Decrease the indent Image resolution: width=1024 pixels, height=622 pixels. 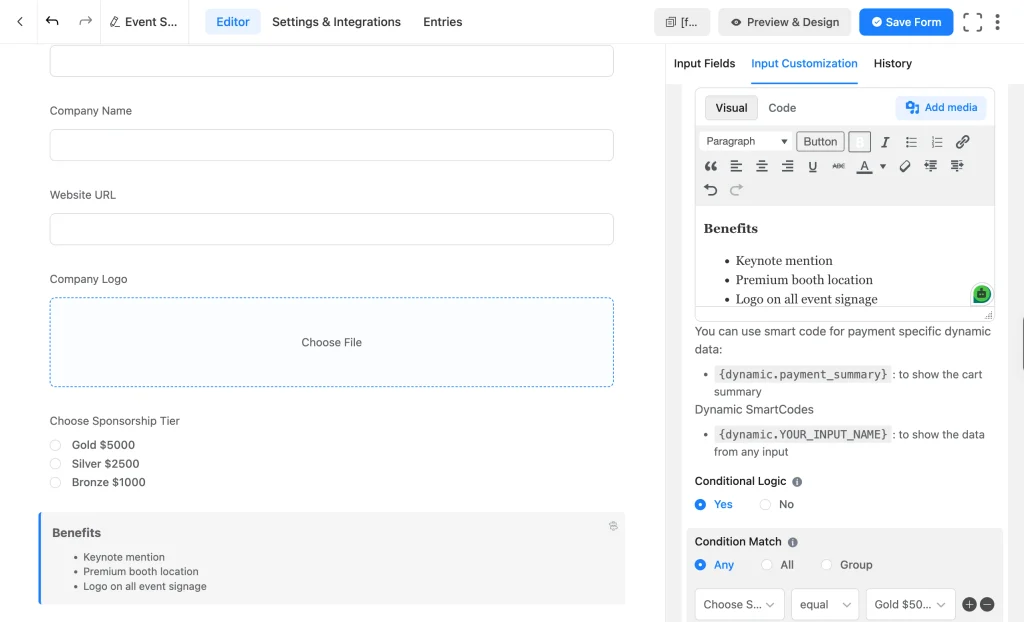point(931,166)
